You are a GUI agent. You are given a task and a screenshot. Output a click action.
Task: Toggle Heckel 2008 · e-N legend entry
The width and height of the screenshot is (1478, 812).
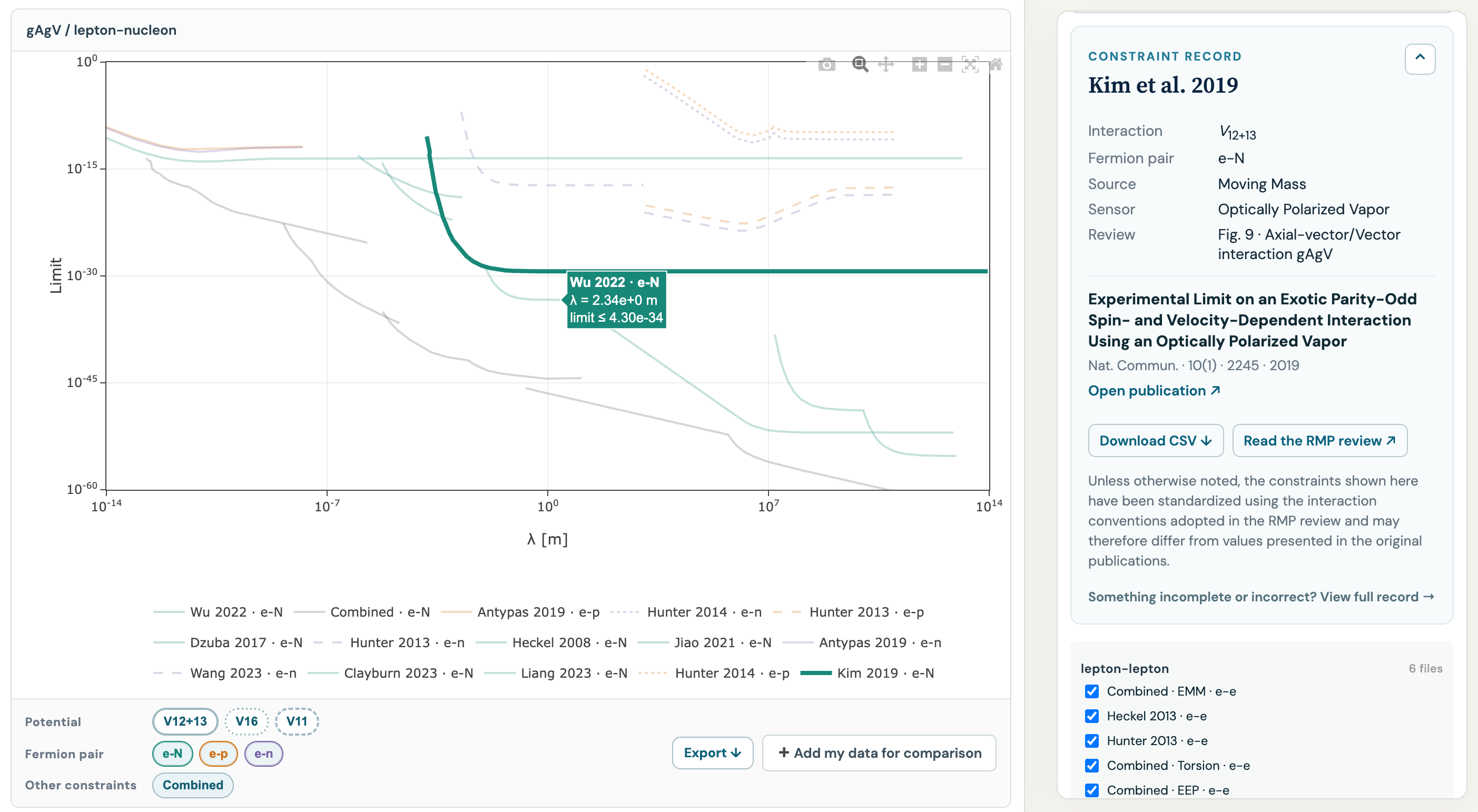pos(551,642)
